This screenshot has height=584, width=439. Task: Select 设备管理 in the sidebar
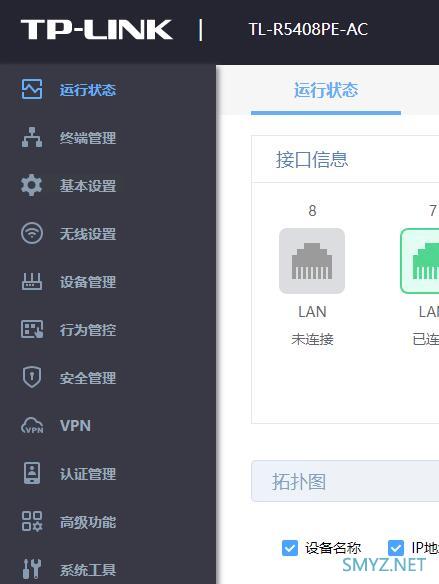click(x=88, y=282)
